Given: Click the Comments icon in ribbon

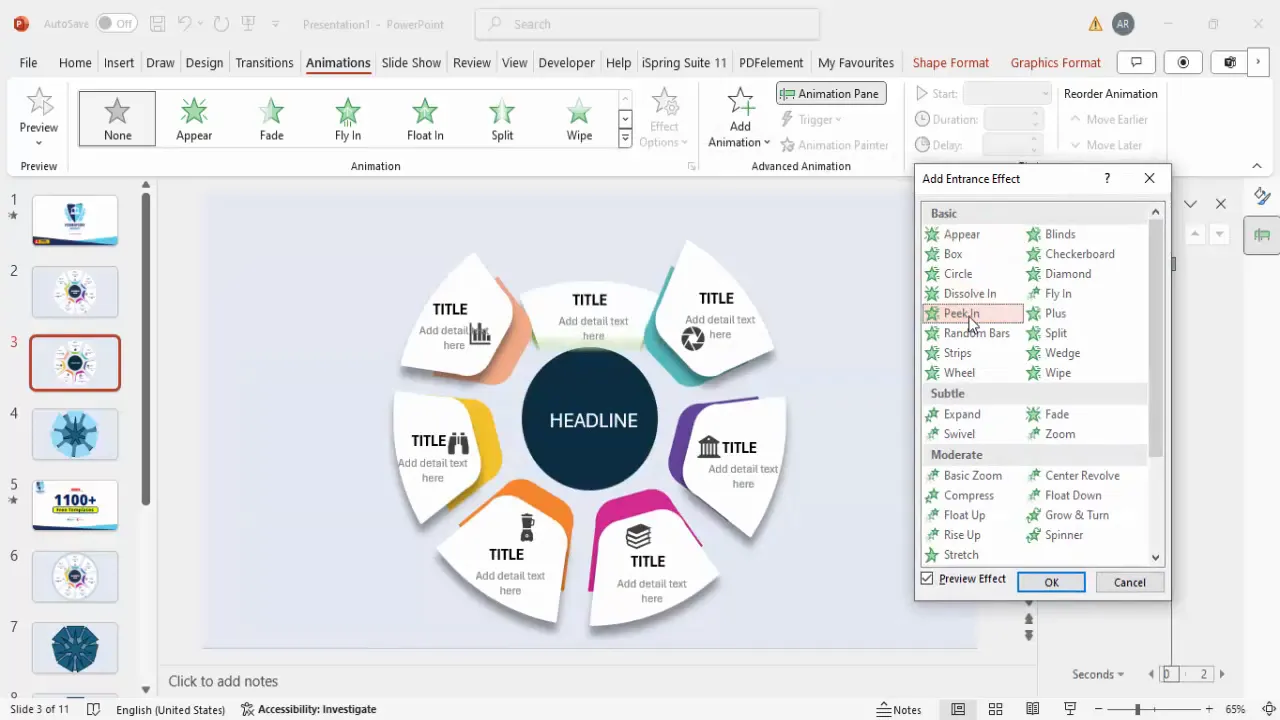Looking at the screenshot, I should [x=1136, y=62].
